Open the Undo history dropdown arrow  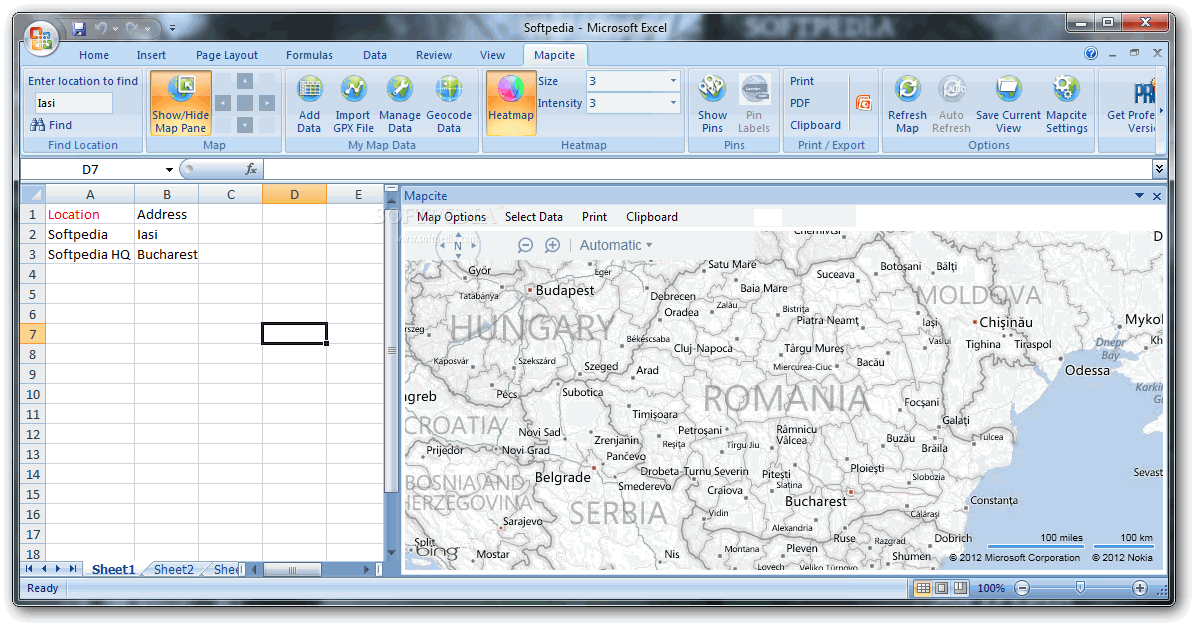tap(116, 29)
